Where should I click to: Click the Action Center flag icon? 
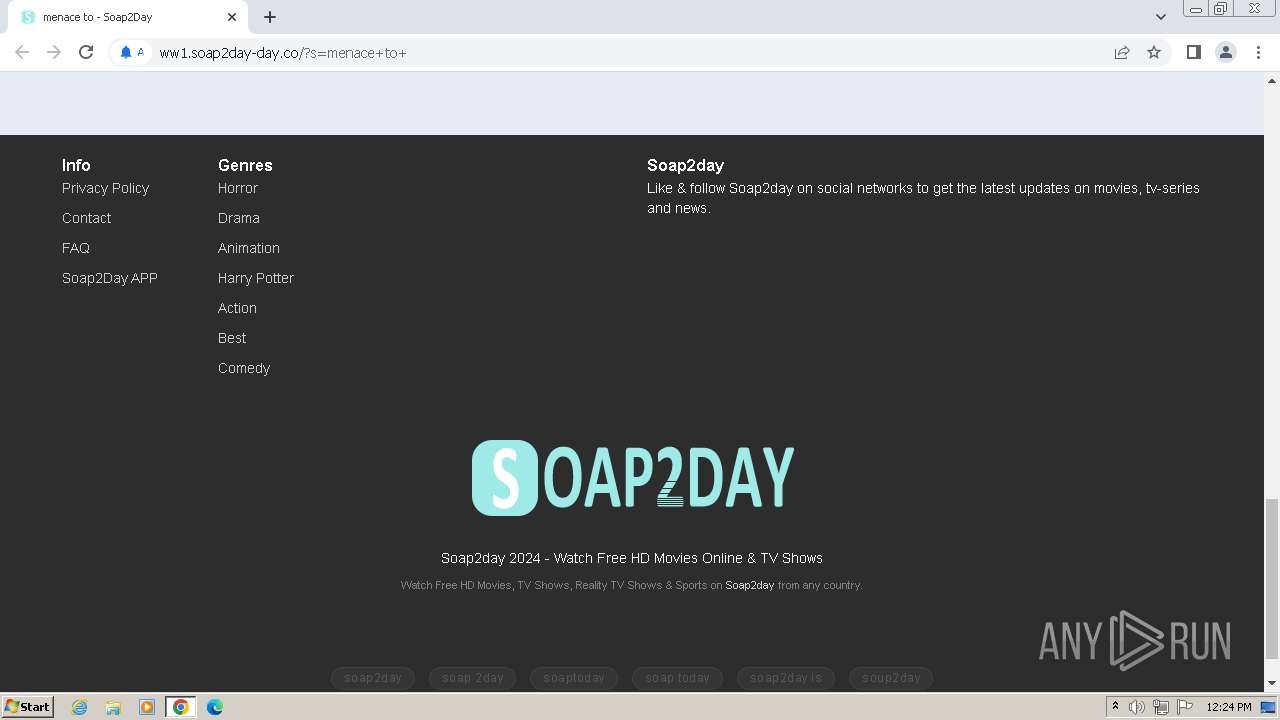click(x=1185, y=707)
